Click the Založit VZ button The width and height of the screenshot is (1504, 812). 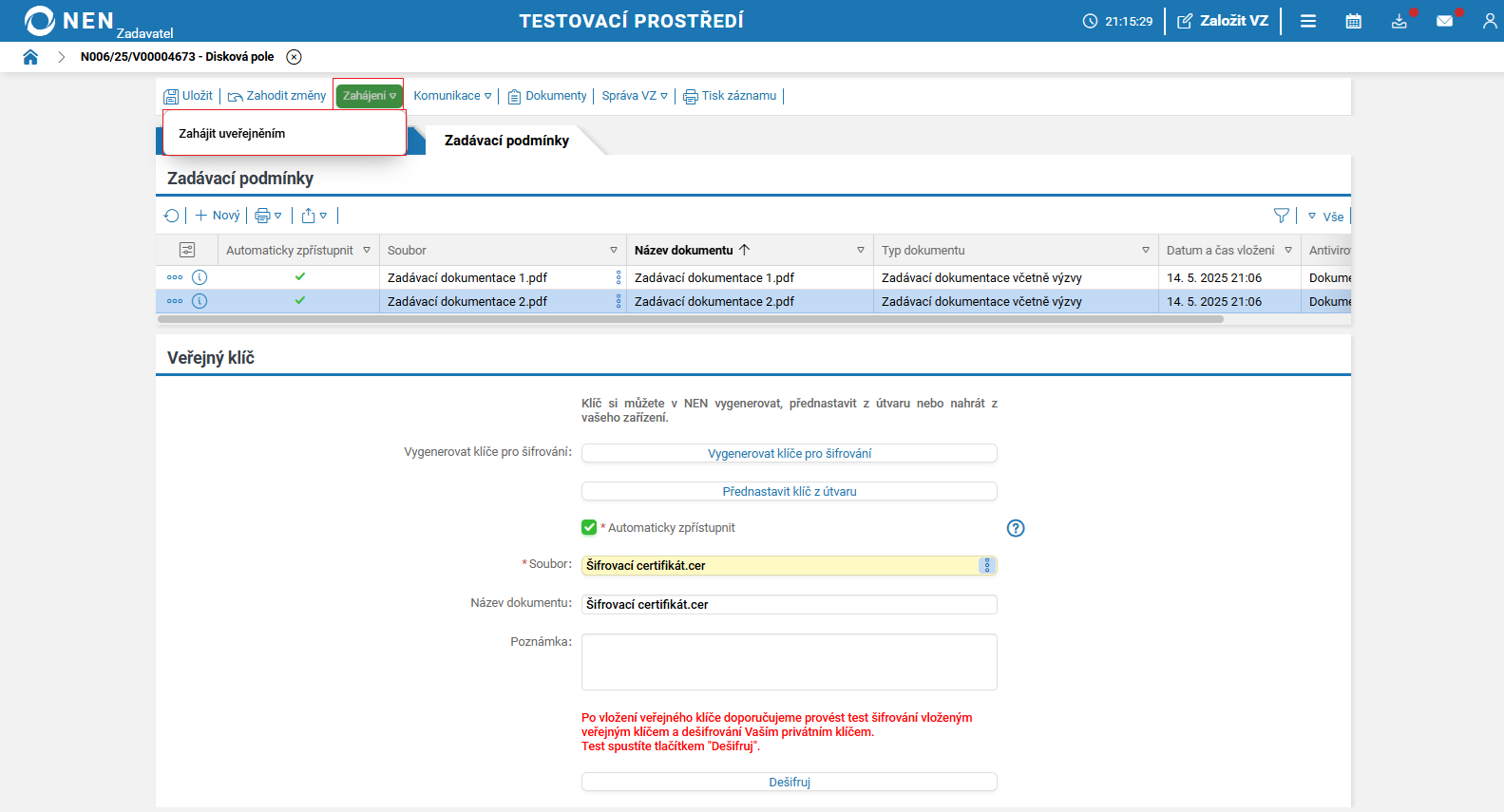(1223, 21)
